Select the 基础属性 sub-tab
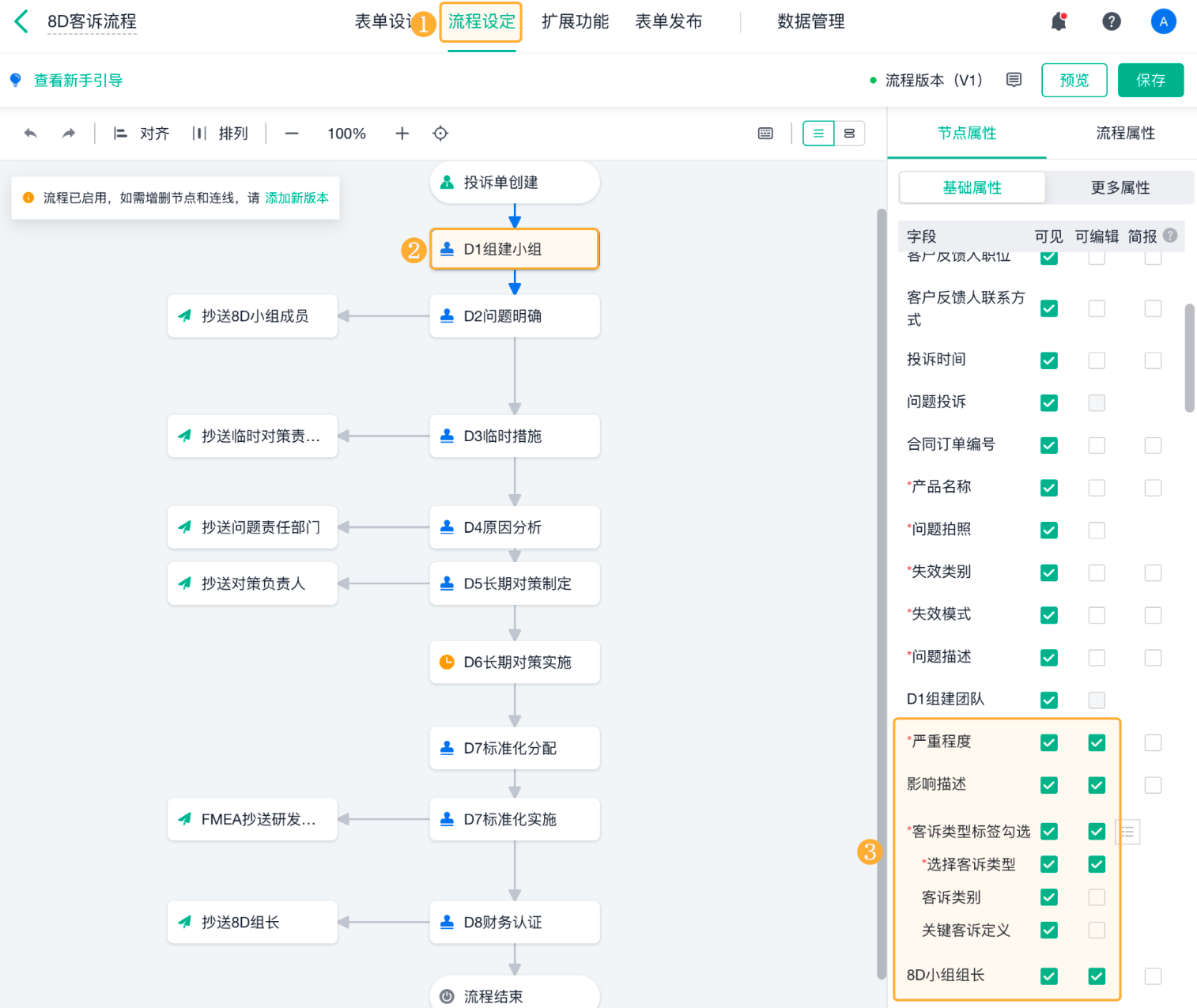 [x=972, y=187]
